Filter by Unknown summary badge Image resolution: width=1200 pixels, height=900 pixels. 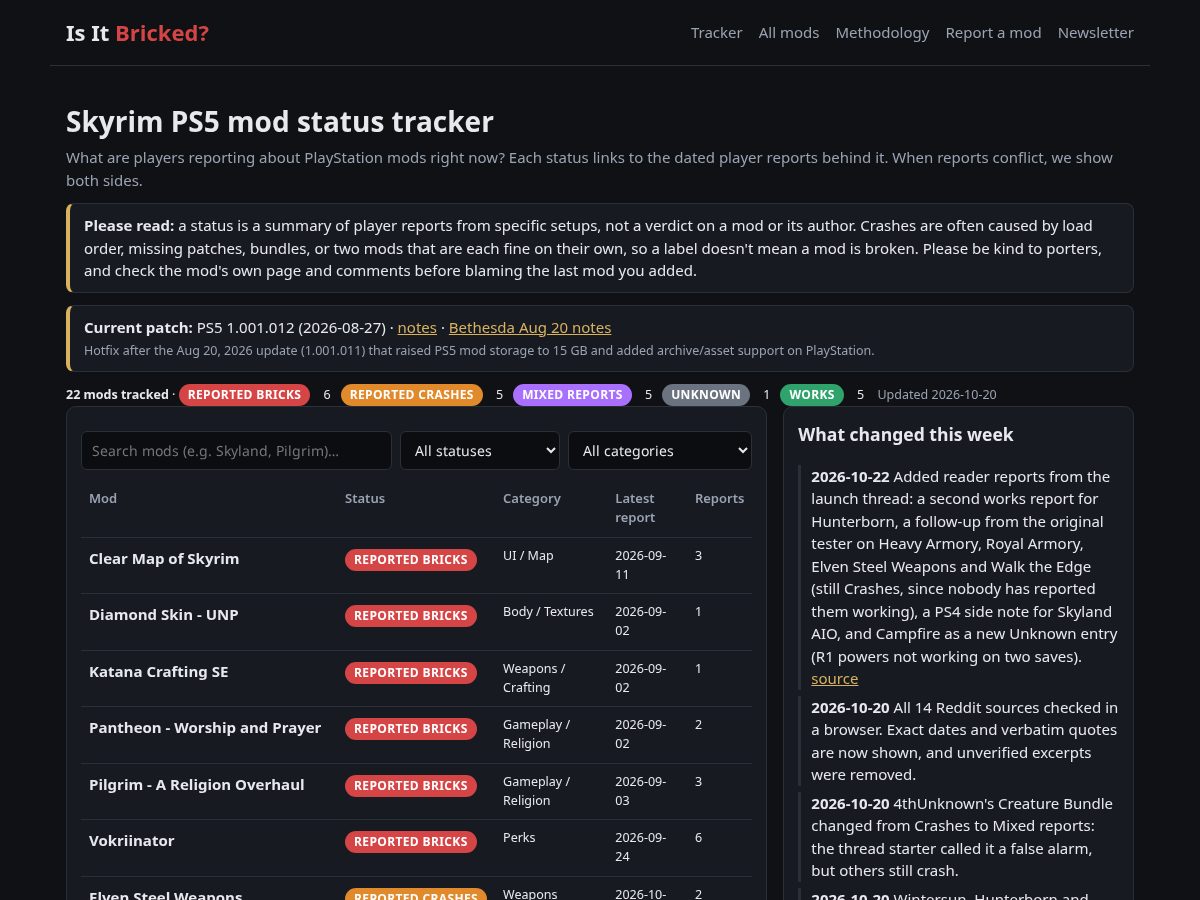(706, 395)
